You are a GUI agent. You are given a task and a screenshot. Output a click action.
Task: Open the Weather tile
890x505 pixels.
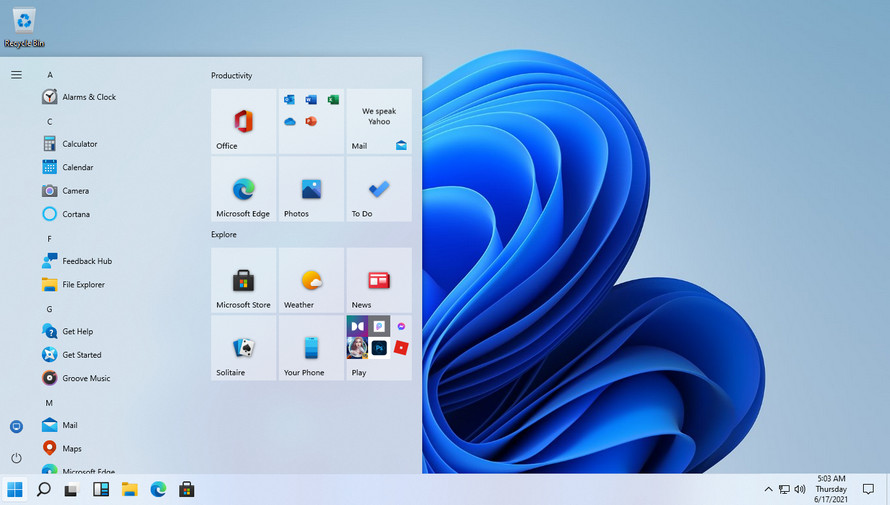(x=312, y=280)
